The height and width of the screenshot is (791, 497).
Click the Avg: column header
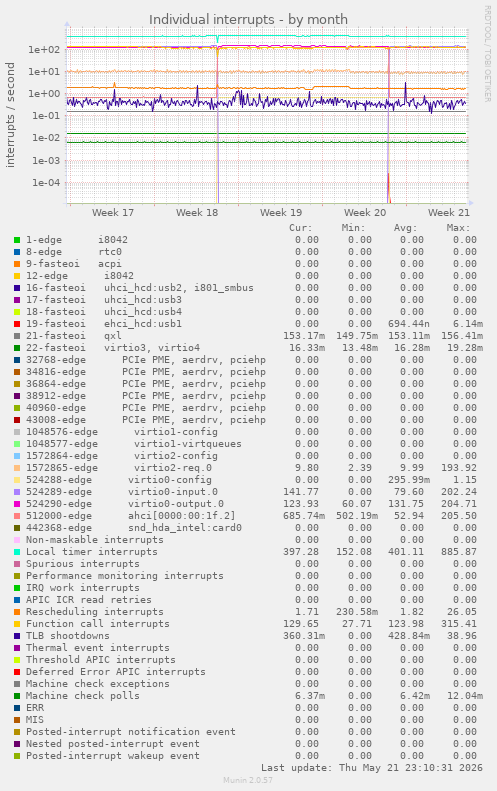point(406,228)
